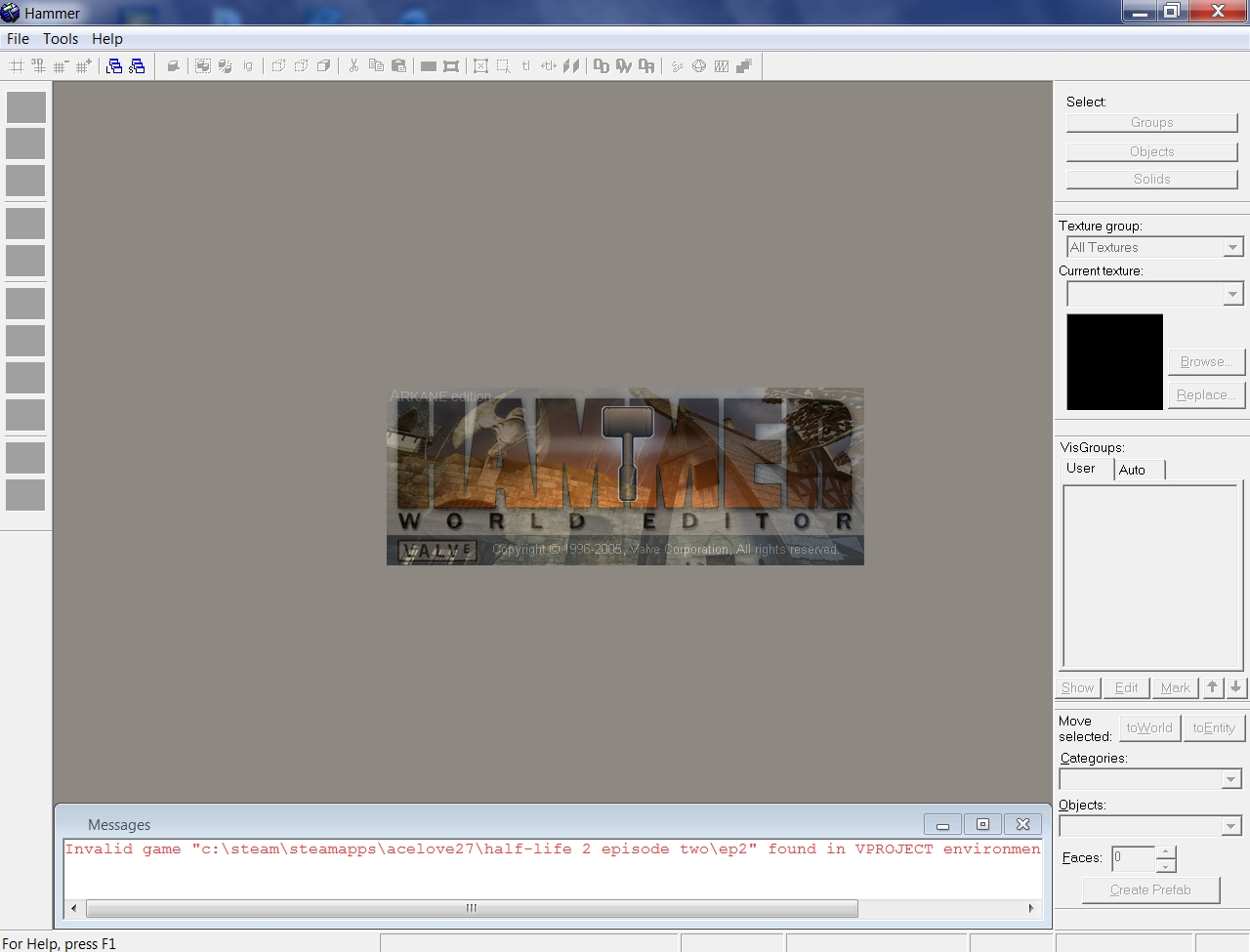Screen dimensions: 1250x952
Task: Click the middle of three adjacent paired-boxes icons
Action: pyautogui.click(x=624, y=66)
